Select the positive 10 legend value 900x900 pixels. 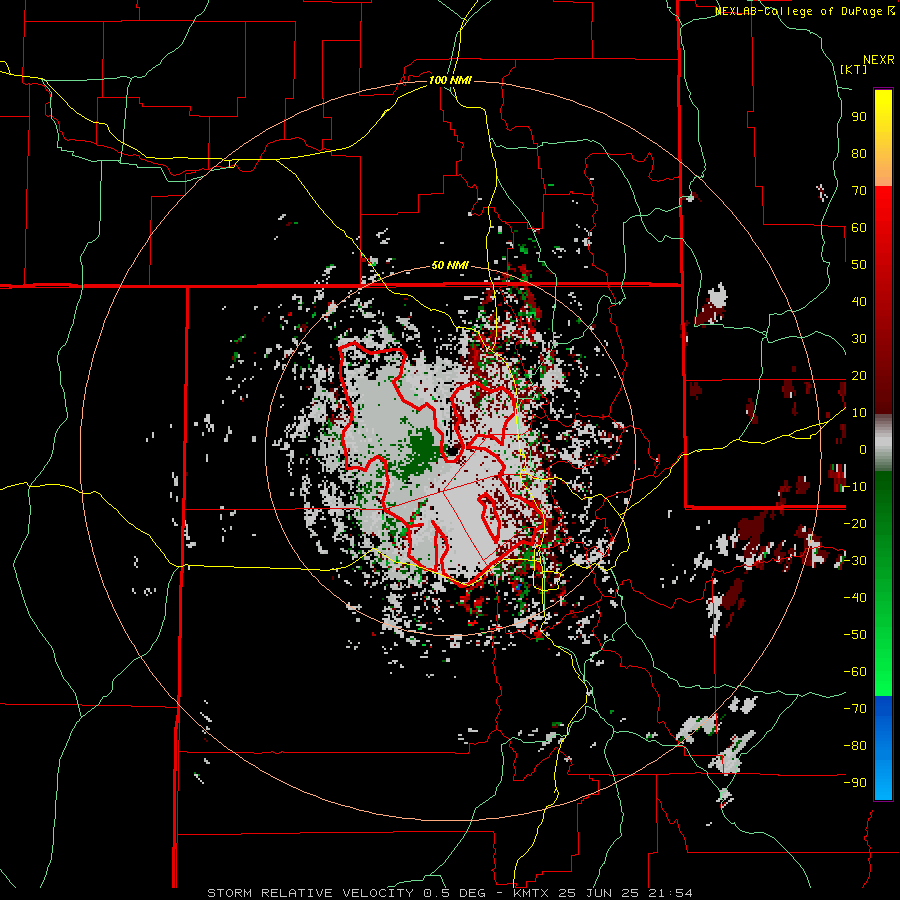[x=859, y=413]
